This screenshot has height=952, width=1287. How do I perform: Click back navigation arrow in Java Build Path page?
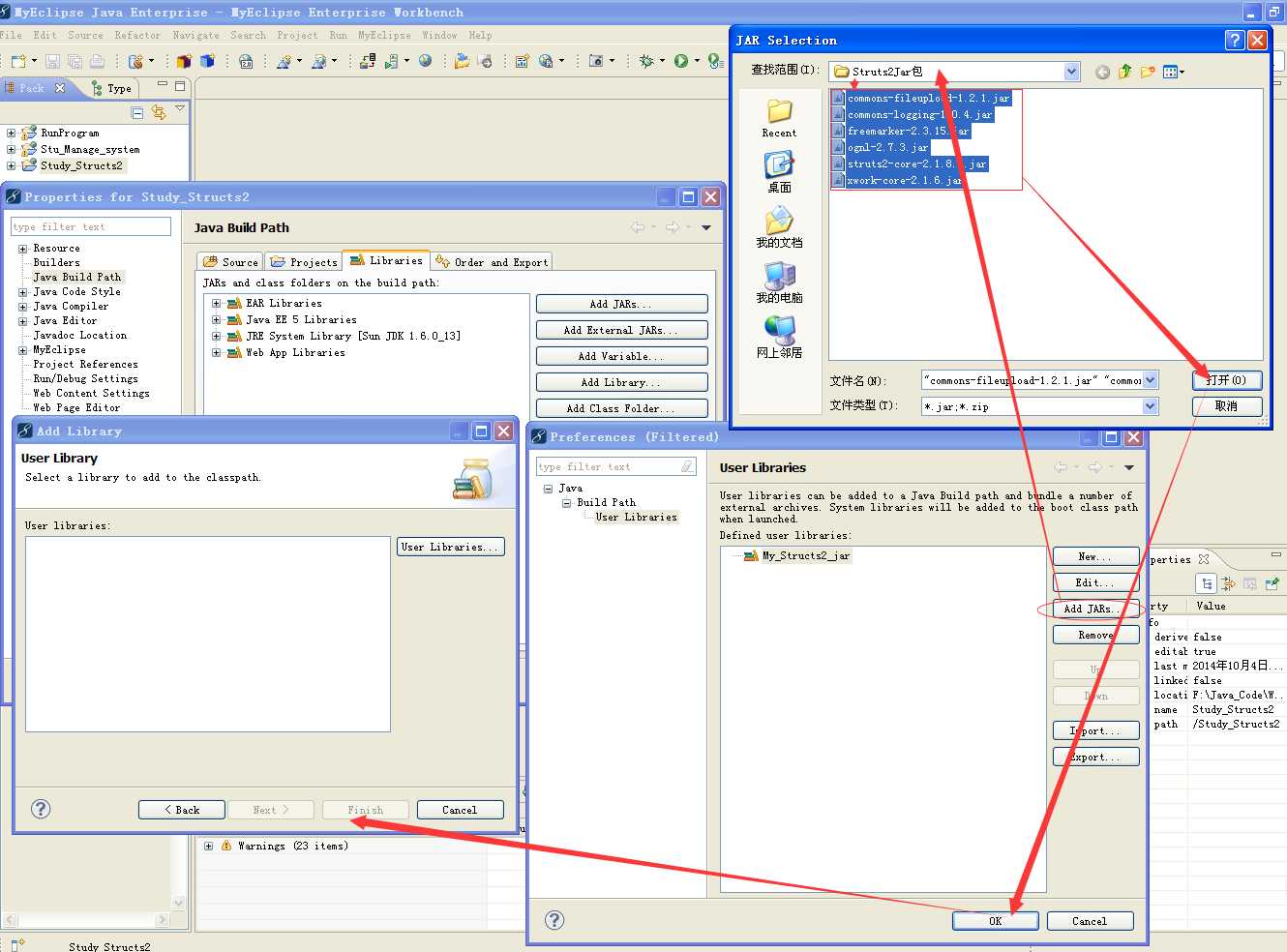pyautogui.click(x=637, y=227)
